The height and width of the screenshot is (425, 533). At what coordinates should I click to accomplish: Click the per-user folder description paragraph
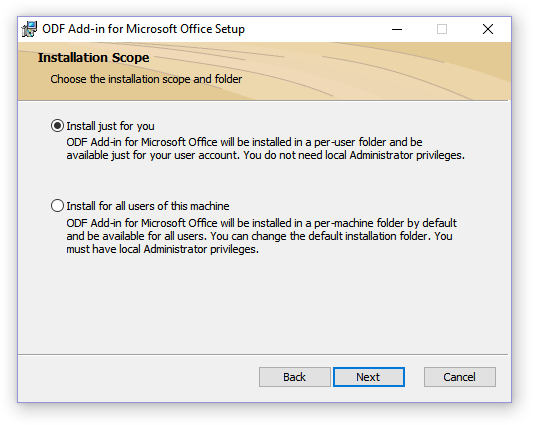(x=265, y=149)
